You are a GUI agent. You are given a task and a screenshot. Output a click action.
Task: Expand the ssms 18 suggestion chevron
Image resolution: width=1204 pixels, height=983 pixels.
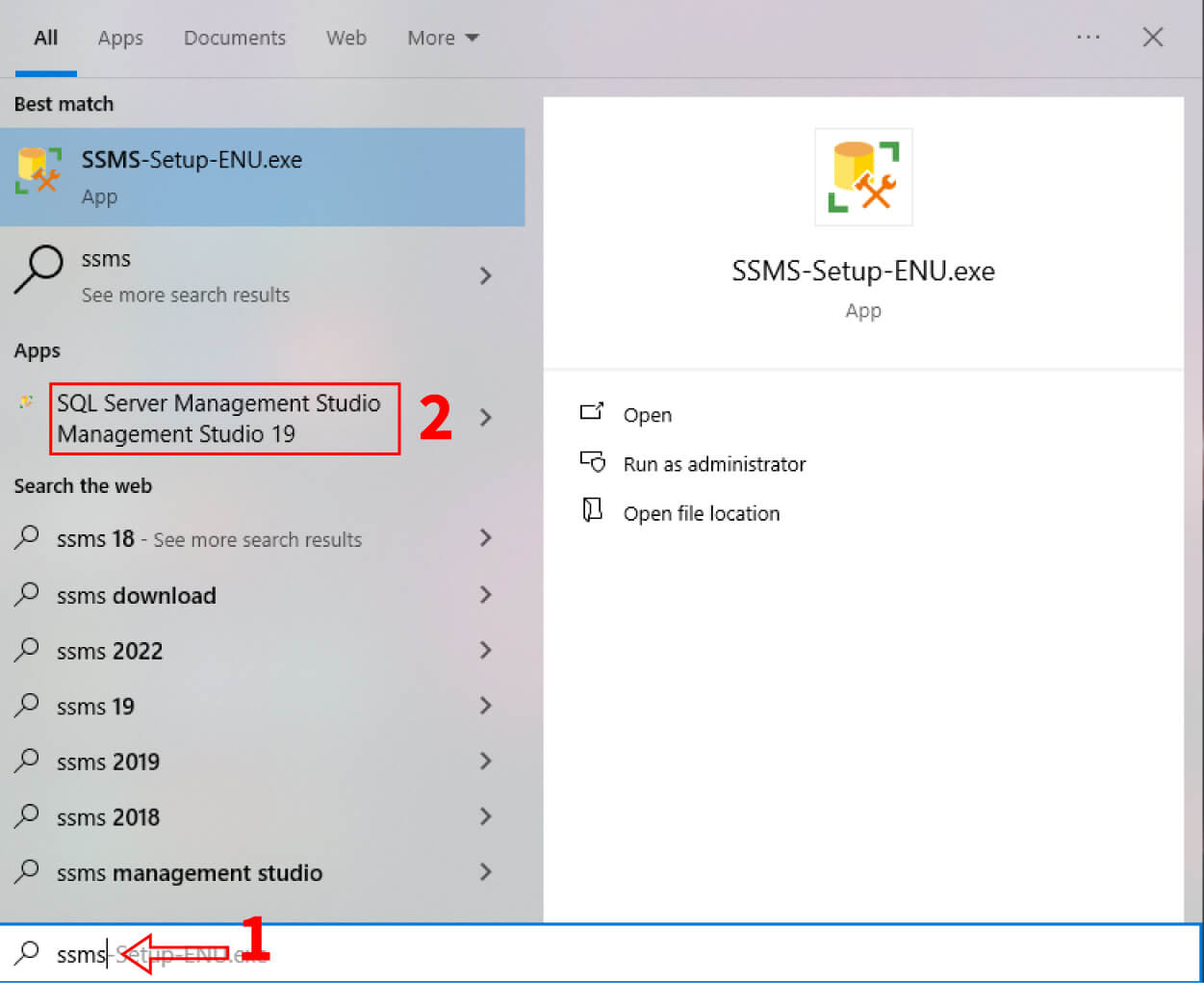click(x=485, y=538)
